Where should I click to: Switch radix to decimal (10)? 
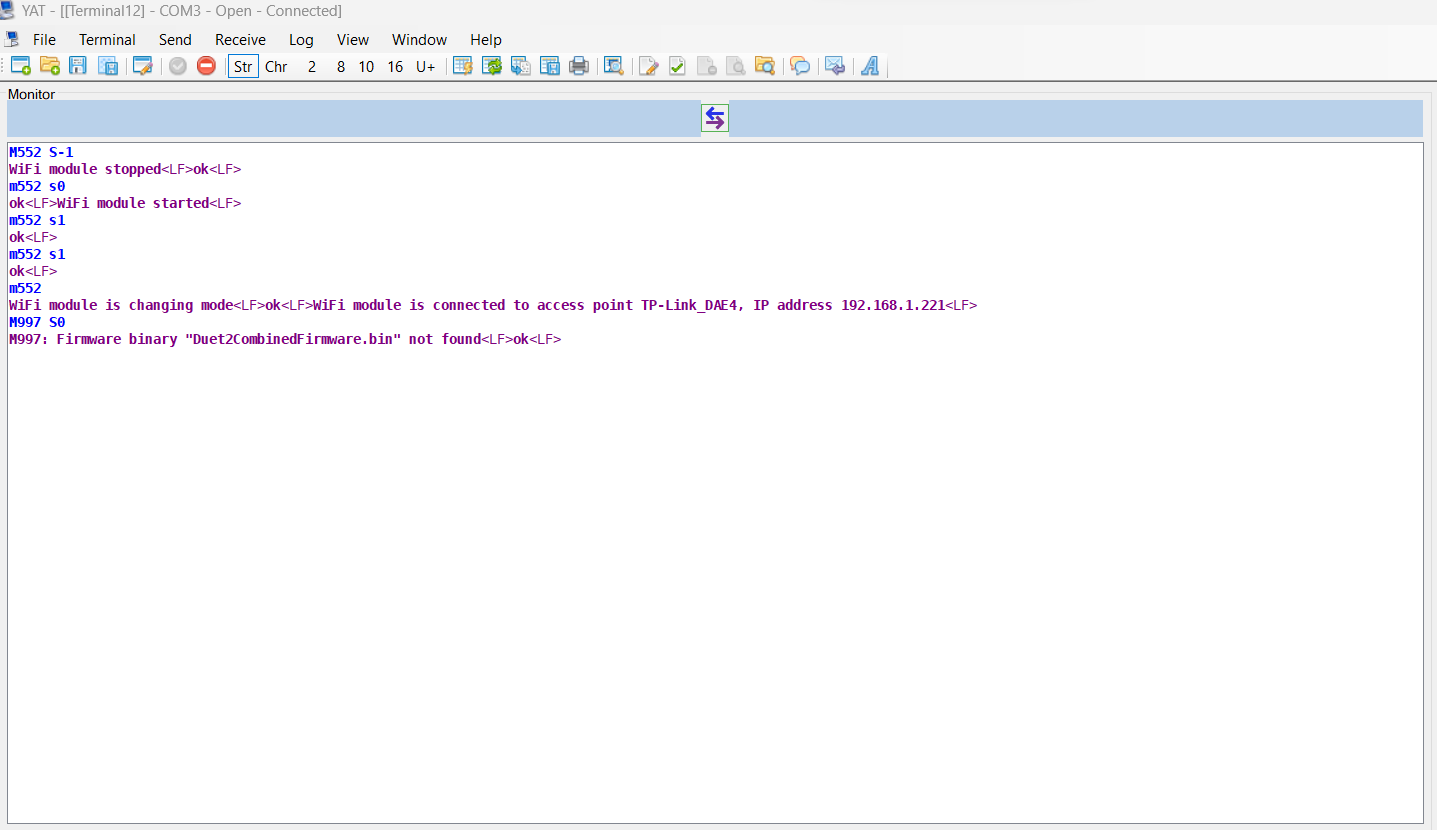click(366, 67)
